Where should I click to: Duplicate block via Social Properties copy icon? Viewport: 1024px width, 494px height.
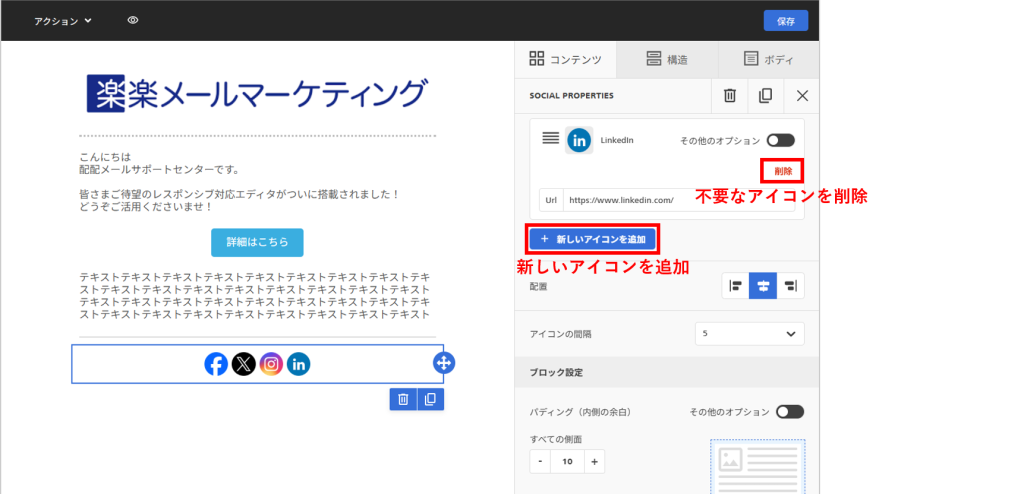point(765,96)
